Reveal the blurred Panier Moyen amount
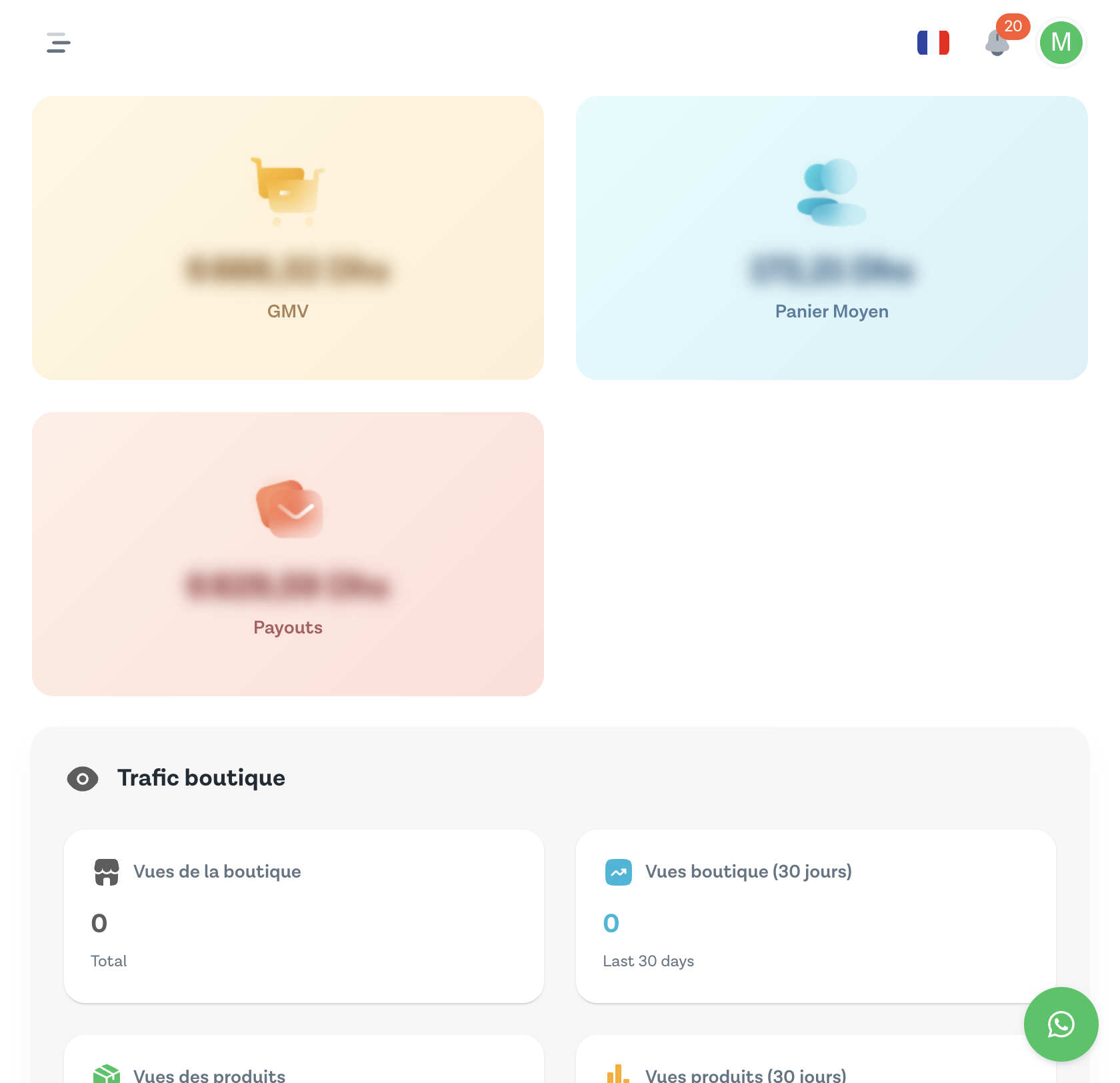Image resolution: width=1120 pixels, height=1083 pixels. (x=832, y=270)
